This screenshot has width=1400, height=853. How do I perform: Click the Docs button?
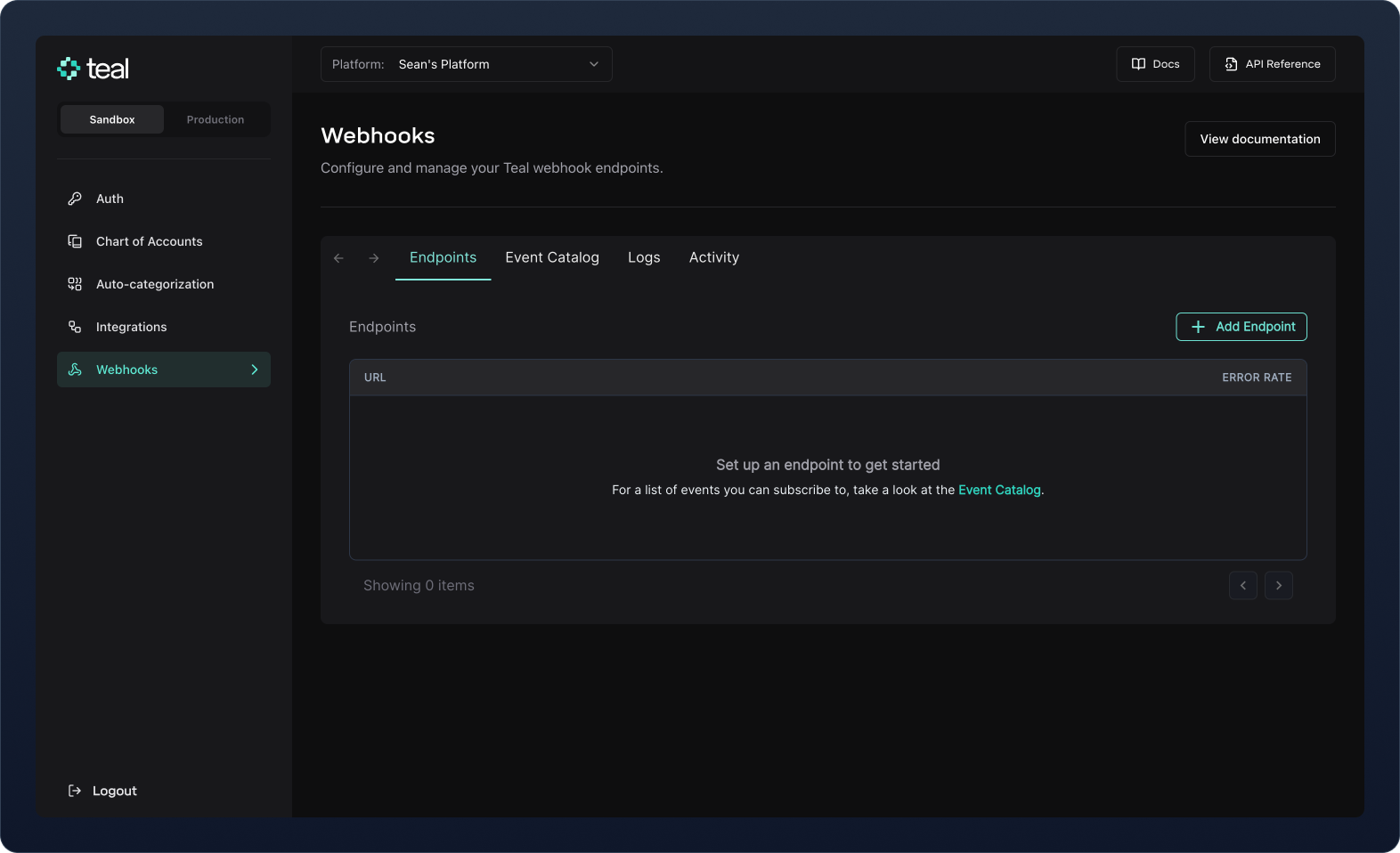1155,64
